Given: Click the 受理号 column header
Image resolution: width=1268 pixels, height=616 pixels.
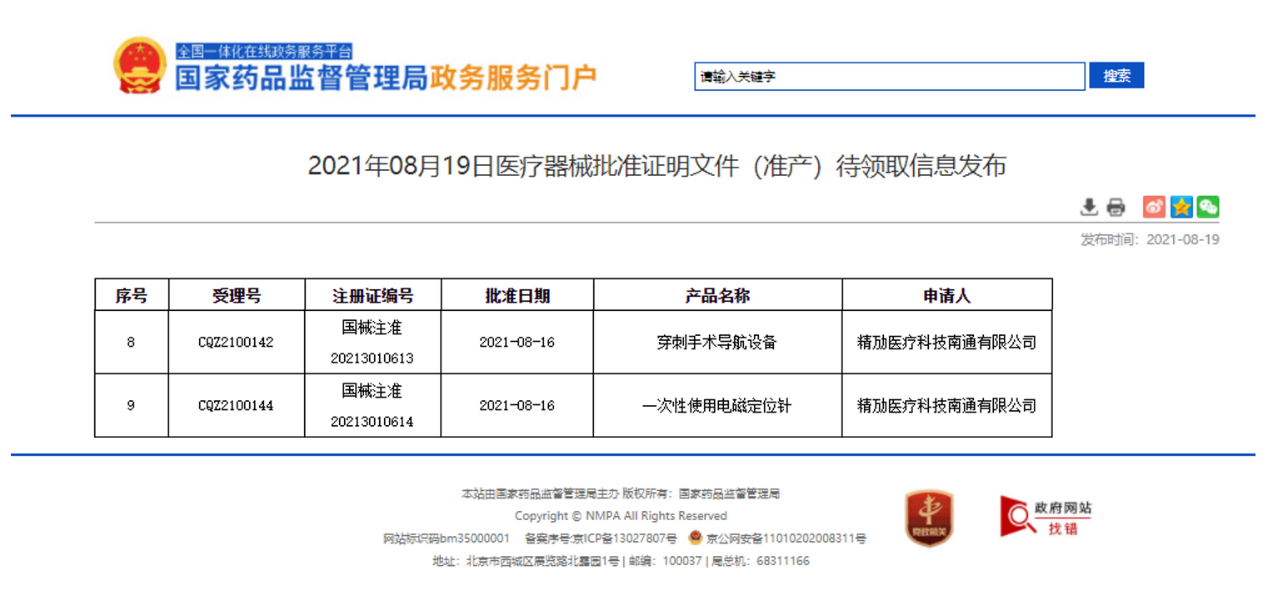Looking at the screenshot, I should (236, 295).
